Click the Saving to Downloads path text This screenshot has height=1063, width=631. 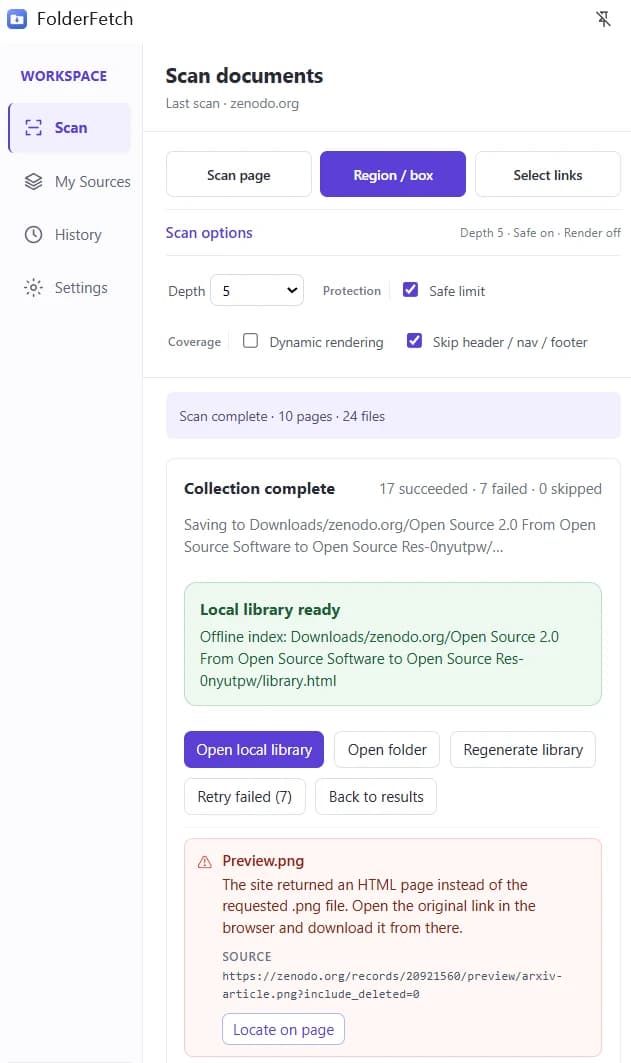390,536
